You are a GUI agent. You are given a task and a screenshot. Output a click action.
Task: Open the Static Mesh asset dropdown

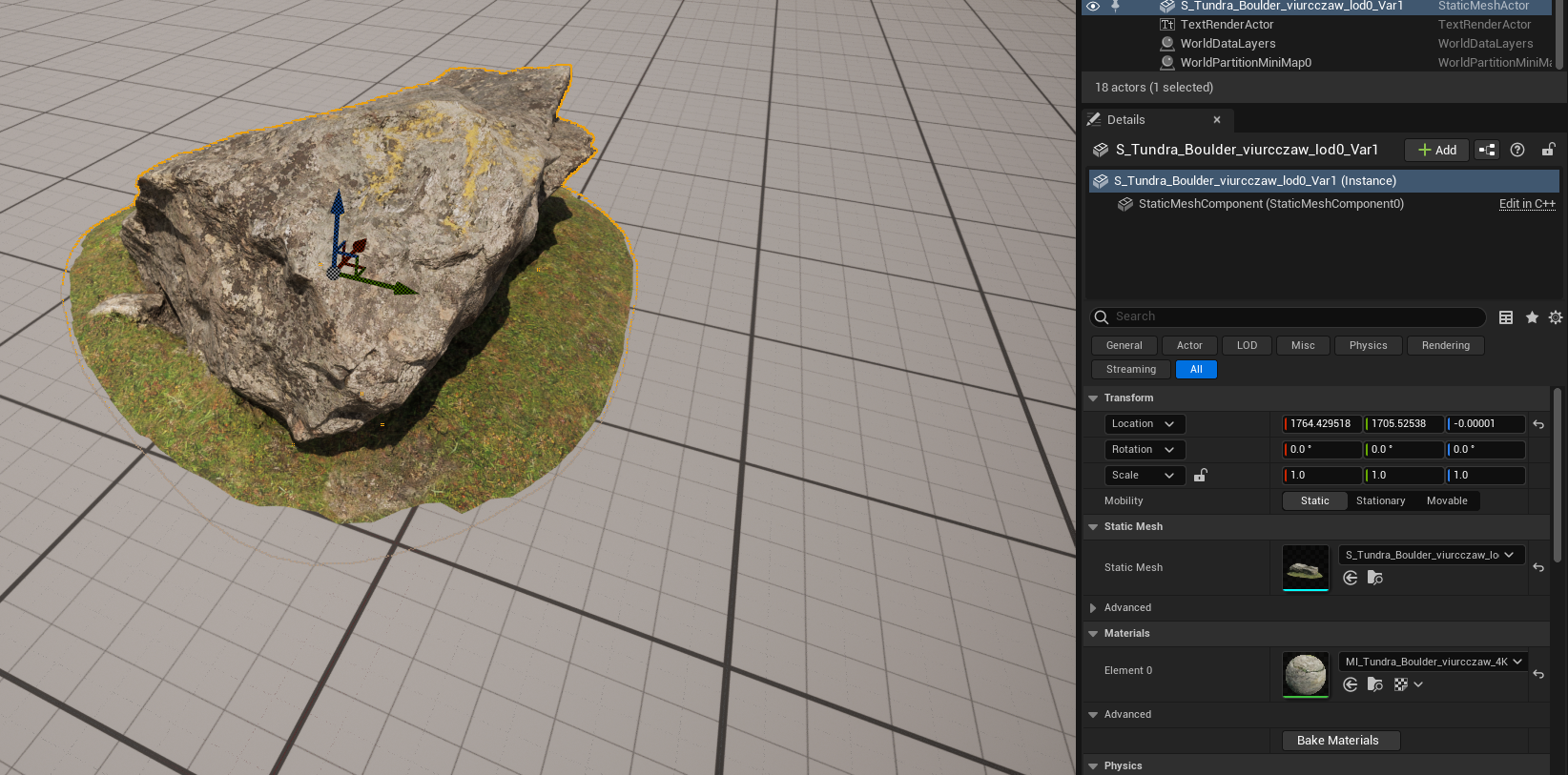point(1432,555)
